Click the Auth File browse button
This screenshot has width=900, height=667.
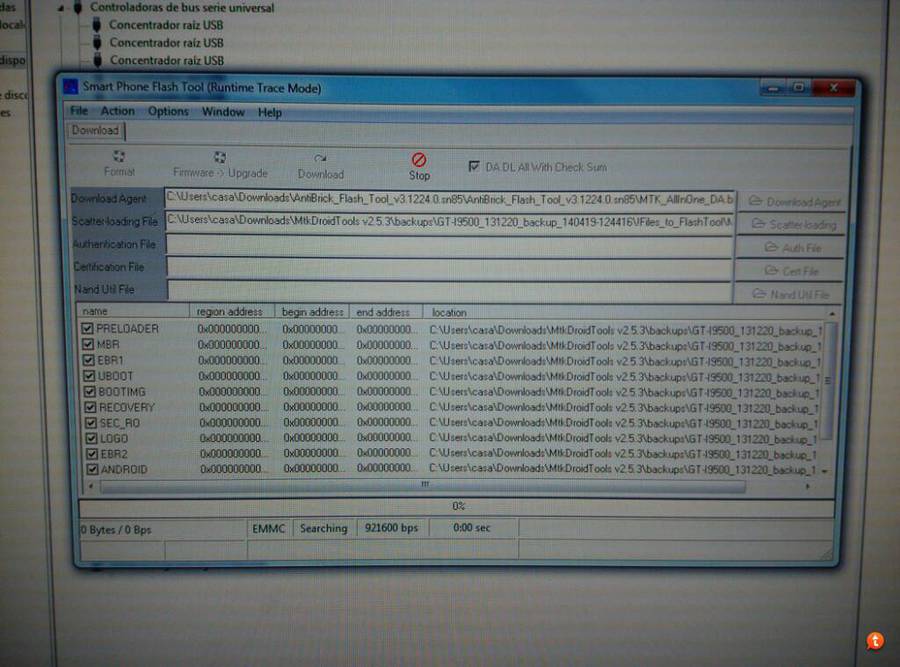[793, 248]
